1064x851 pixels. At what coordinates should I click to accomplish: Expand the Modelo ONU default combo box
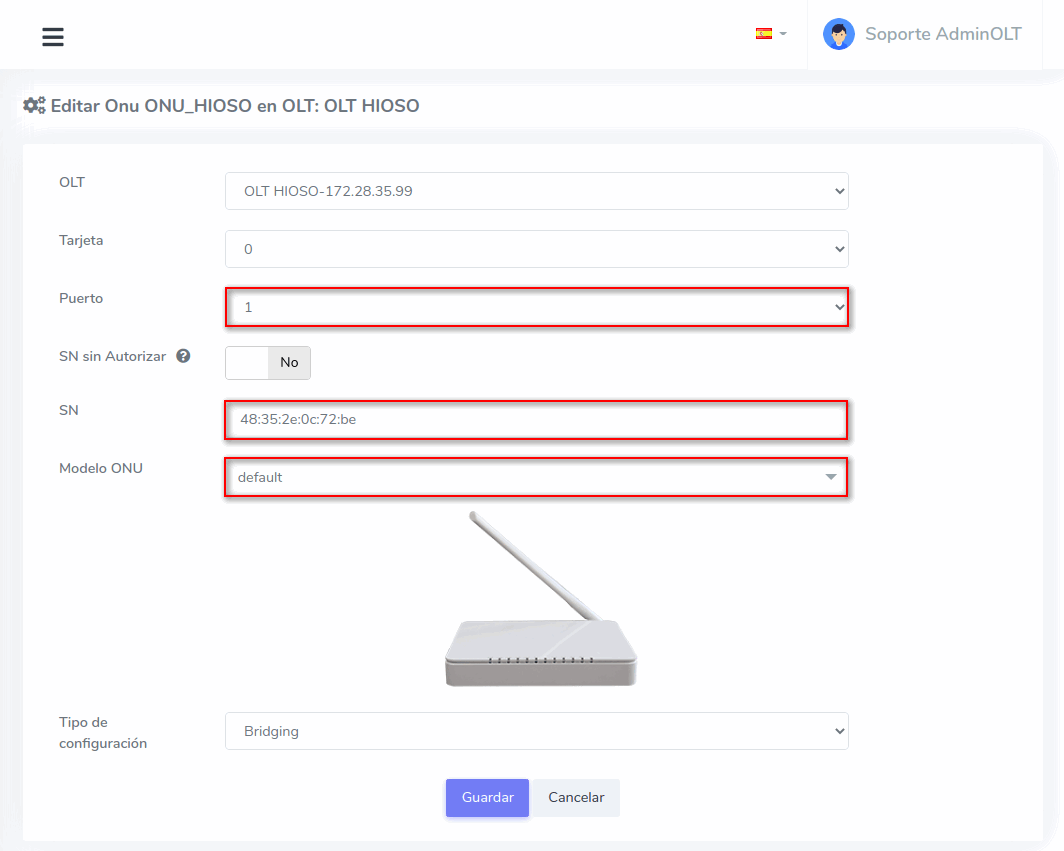pyautogui.click(x=536, y=477)
